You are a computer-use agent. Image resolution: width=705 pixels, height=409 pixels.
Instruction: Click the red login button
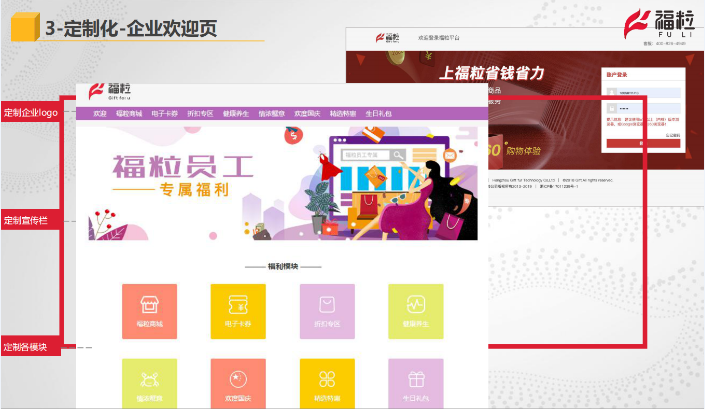(643, 143)
